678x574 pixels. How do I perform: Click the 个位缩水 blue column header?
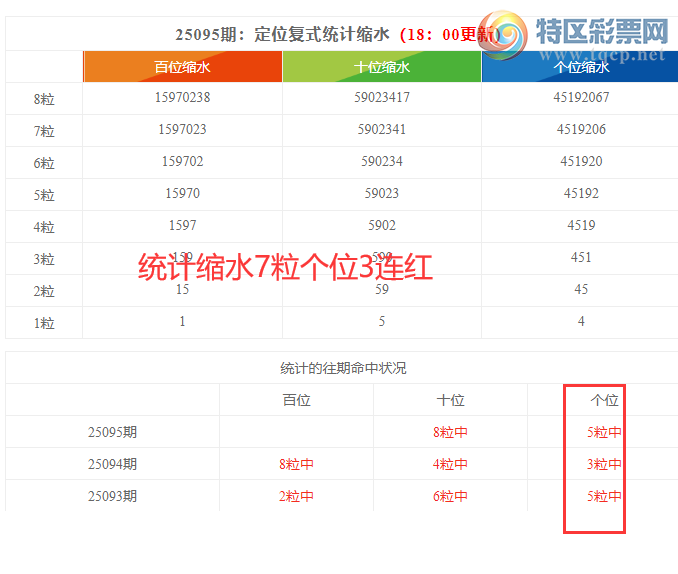click(581, 67)
